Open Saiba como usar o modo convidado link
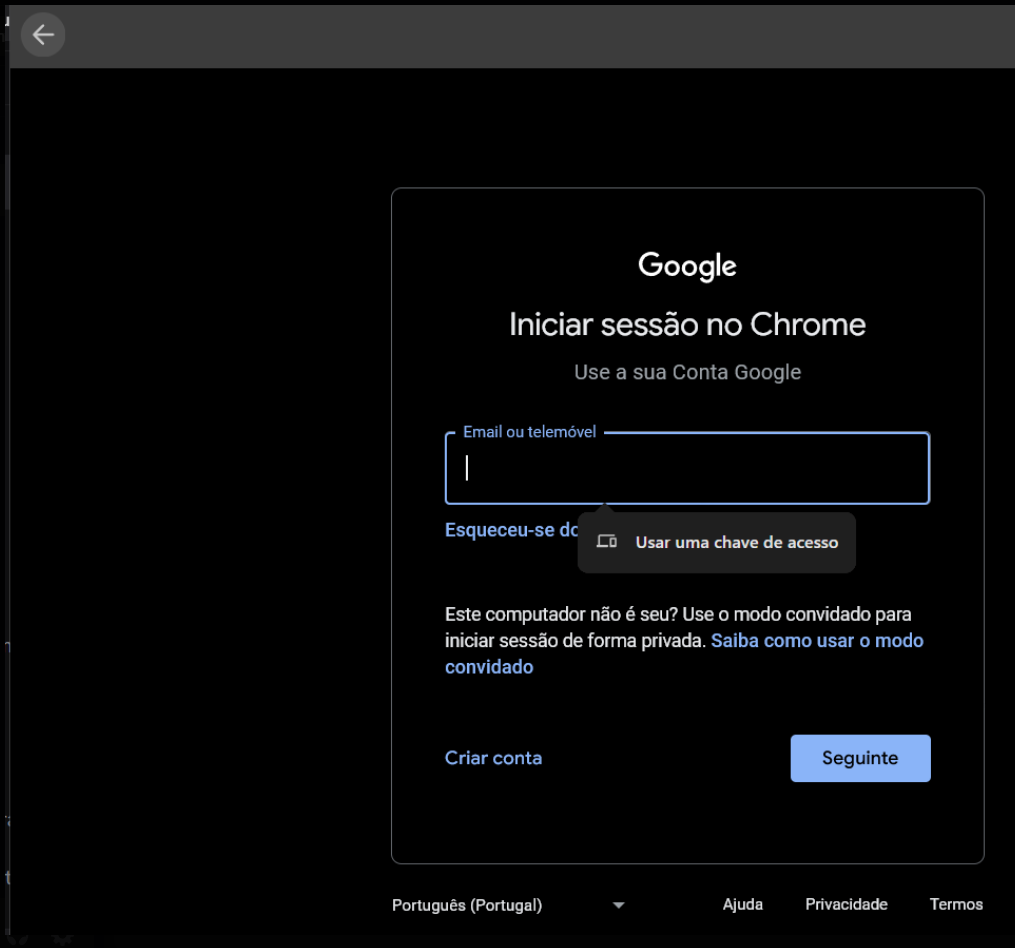The width and height of the screenshot is (1015, 948). tap(816, 640)
